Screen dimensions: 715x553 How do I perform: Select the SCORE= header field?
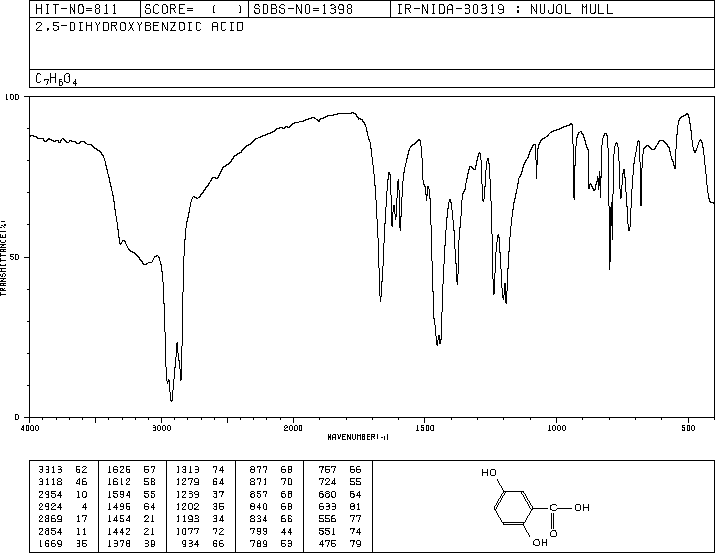[193, 9]
